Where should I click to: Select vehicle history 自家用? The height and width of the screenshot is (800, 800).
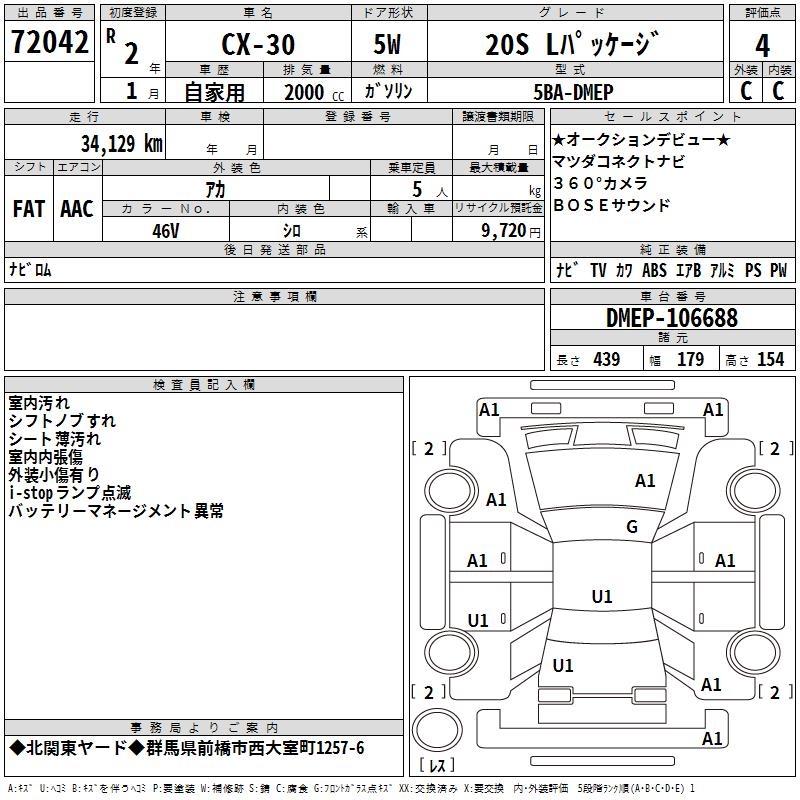point(214,92)
